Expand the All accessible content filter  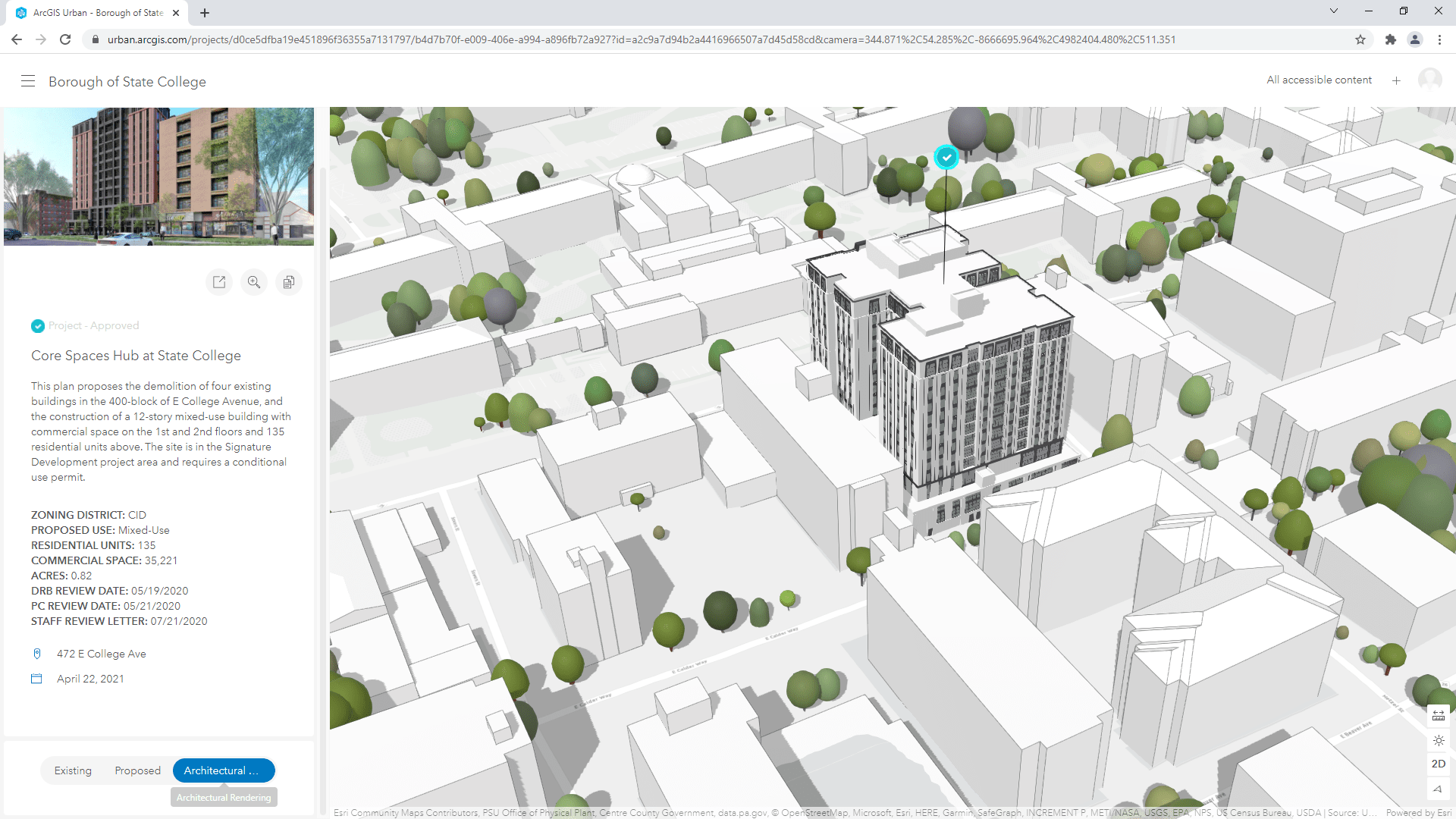point(1319,80)
